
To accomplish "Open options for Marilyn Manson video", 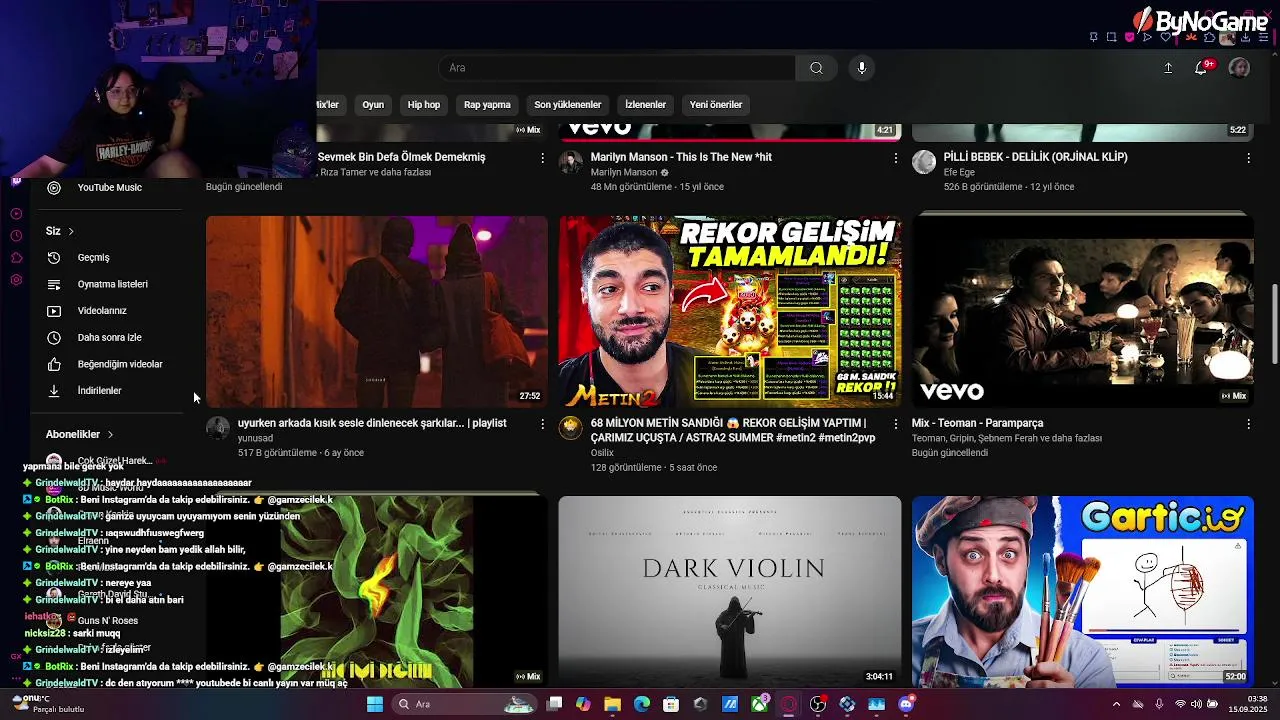I will pos(895,158).
